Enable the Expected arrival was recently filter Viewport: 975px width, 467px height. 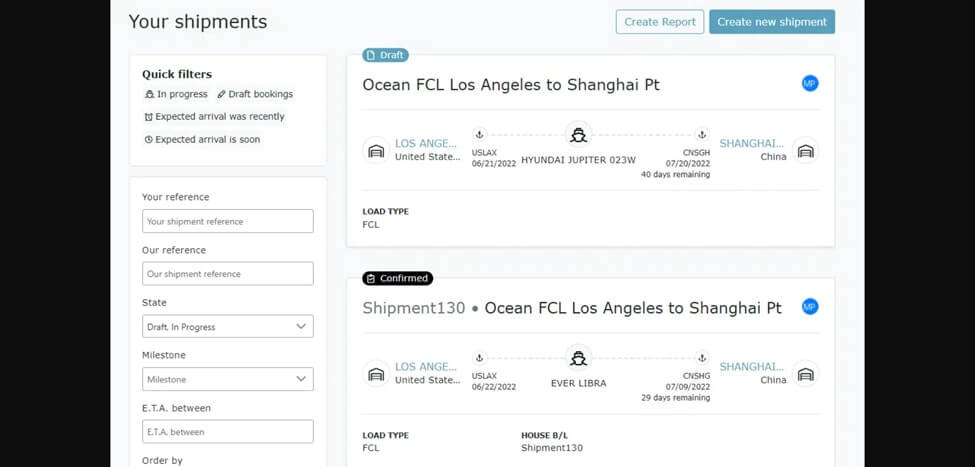(214, 117)
